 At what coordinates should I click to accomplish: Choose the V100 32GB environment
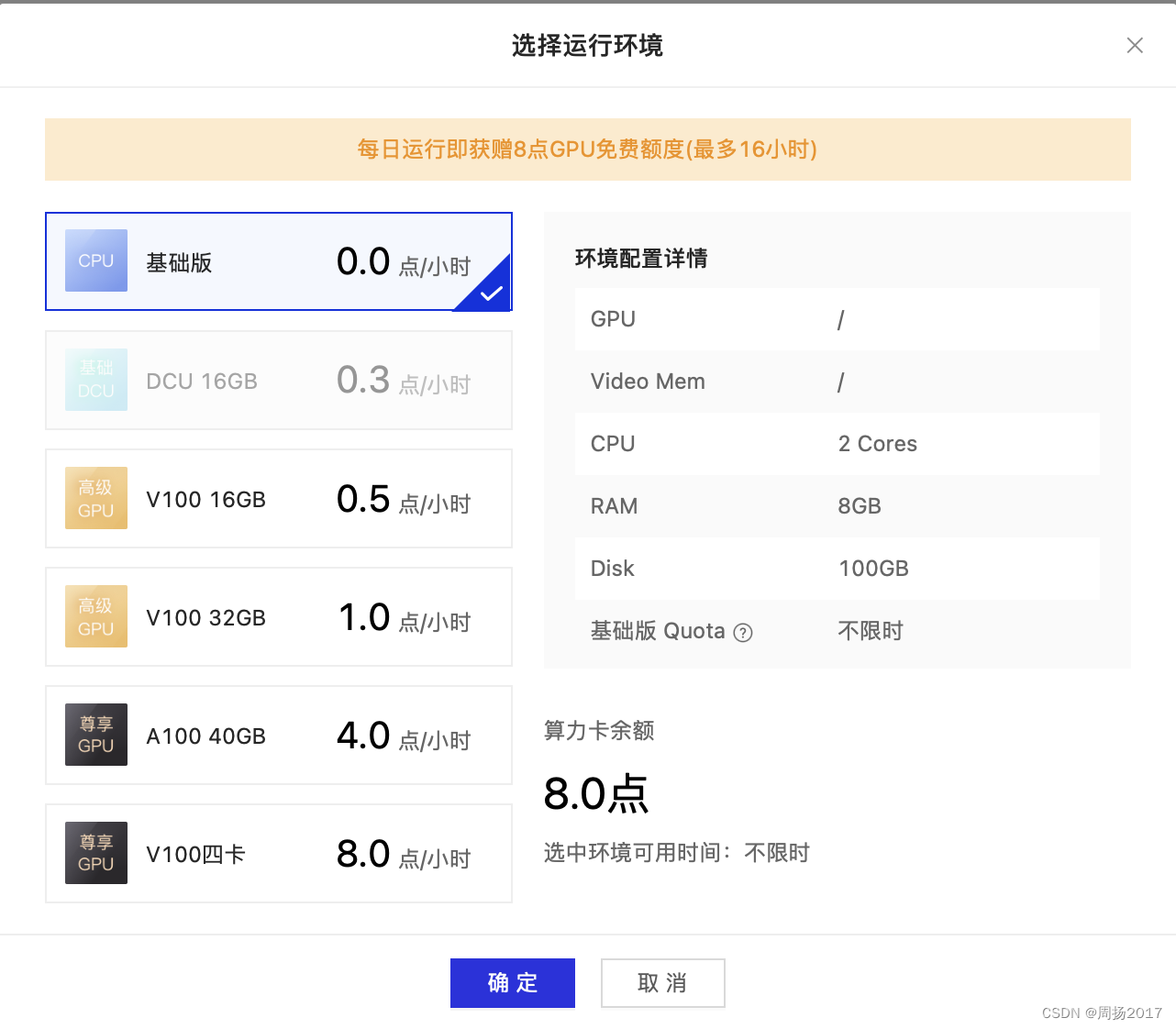(279, 616)
